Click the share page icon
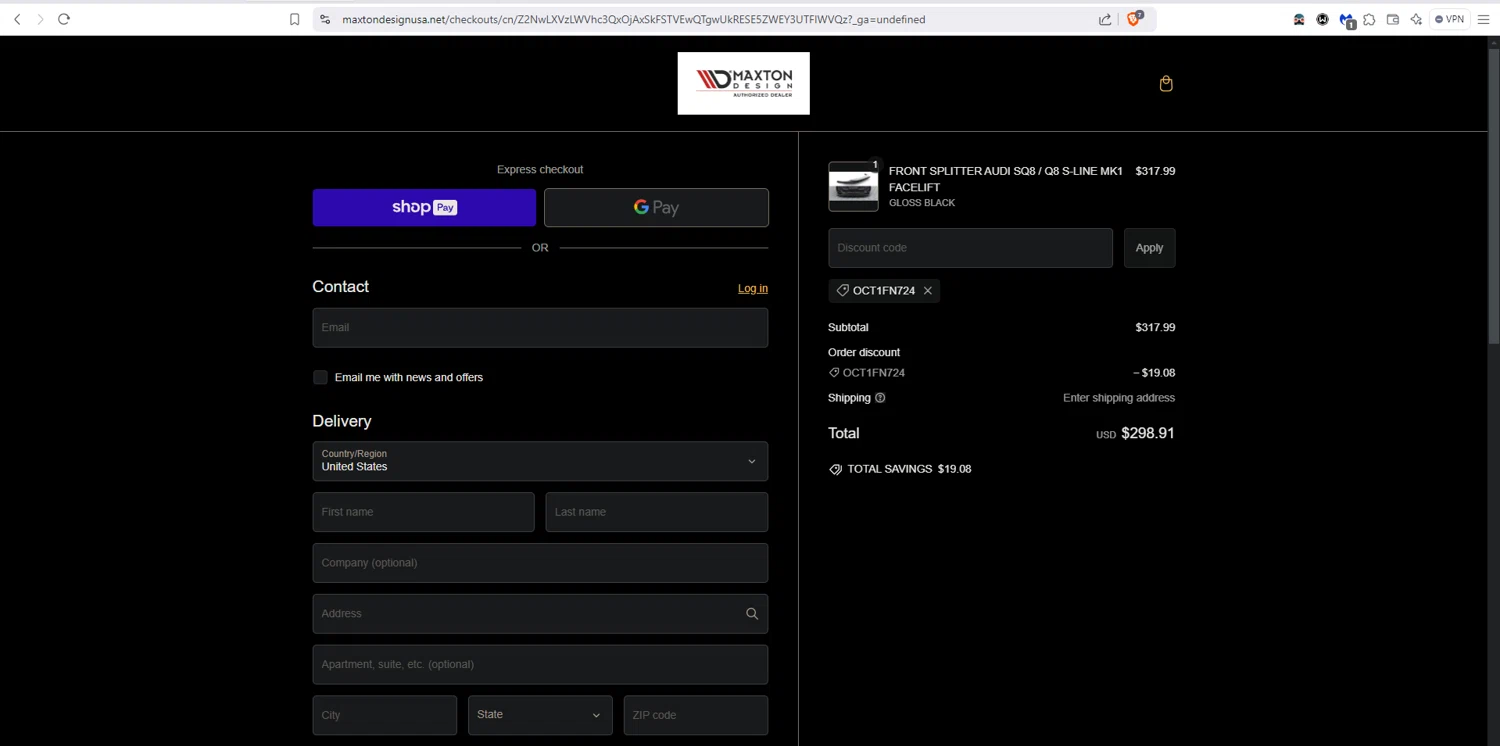 click(x=1105, y=19)
